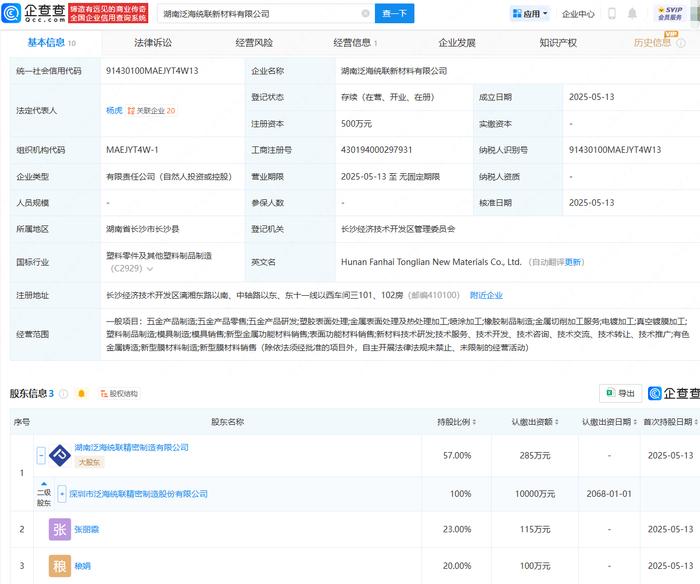Open the mobile phone icon in header
Viewport: 700px width, 584px height.
point(612,13)
